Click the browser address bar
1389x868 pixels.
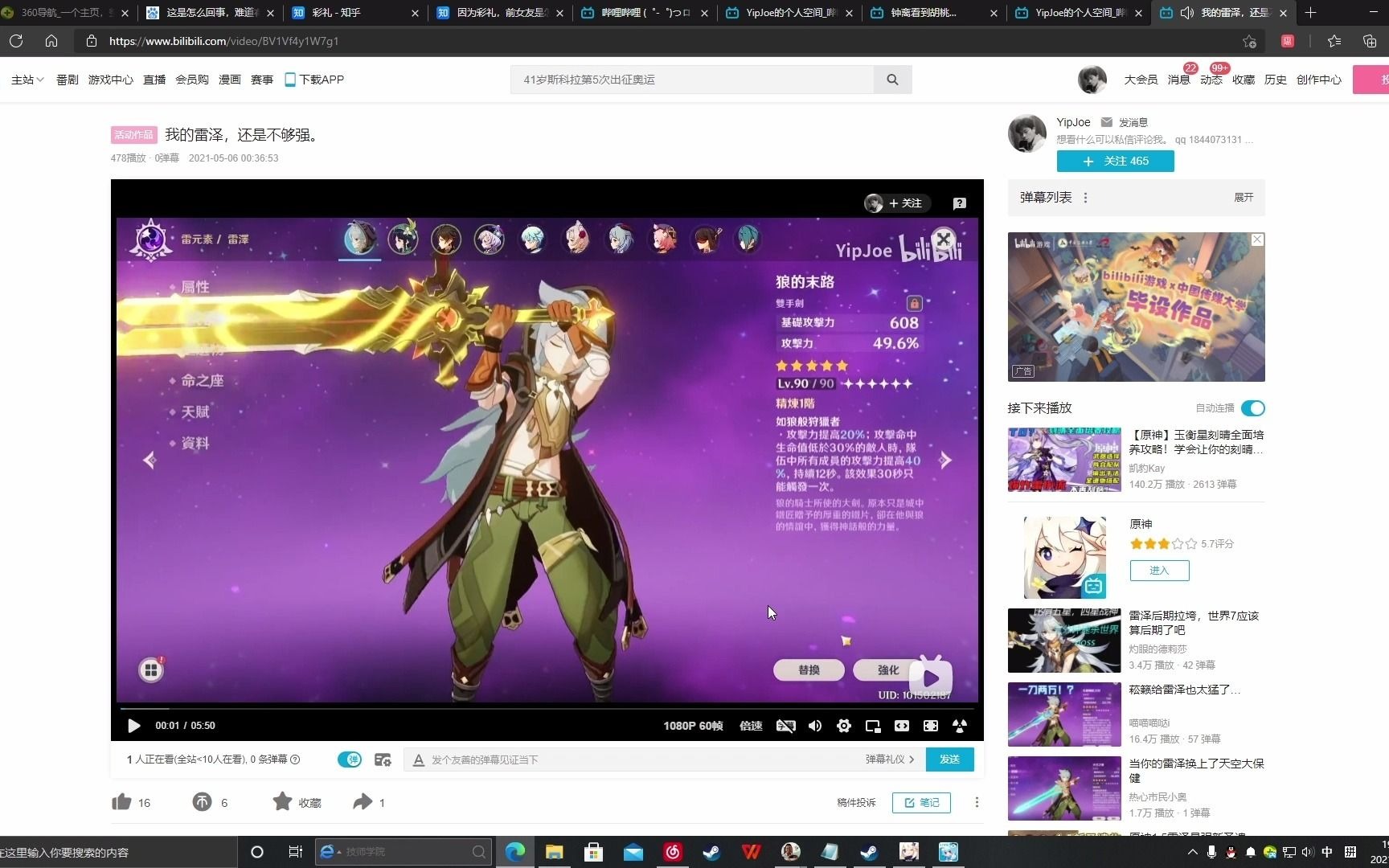(x=667, y=41)
